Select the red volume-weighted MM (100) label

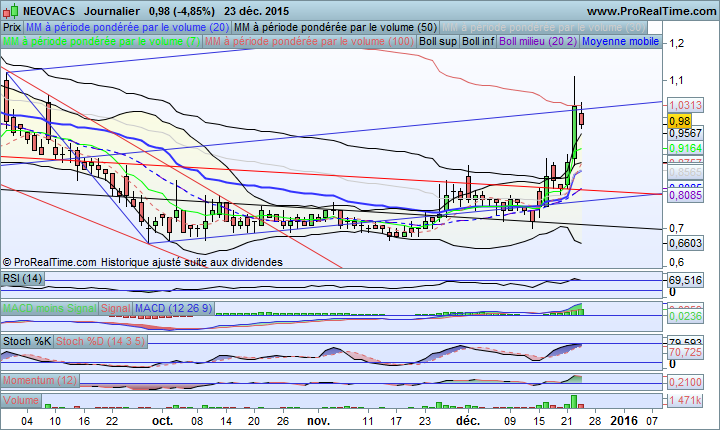(x=309, y=41)
